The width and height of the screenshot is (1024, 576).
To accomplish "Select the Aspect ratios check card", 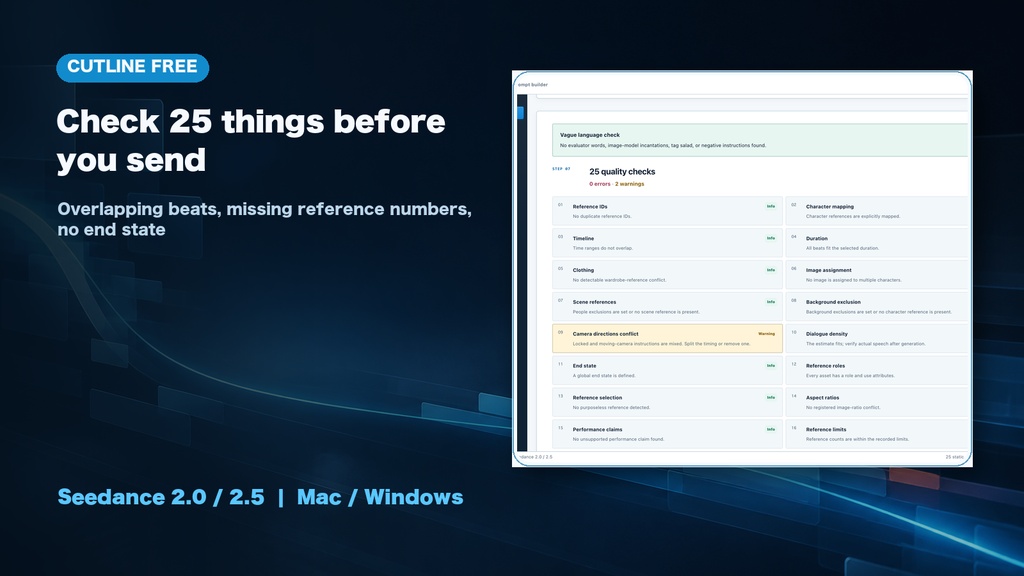I will (877, 402).
